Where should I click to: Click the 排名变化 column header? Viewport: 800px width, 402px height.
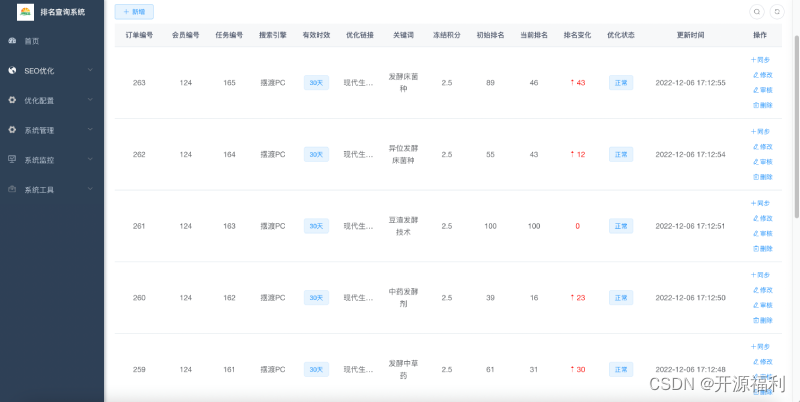point(578,35)
